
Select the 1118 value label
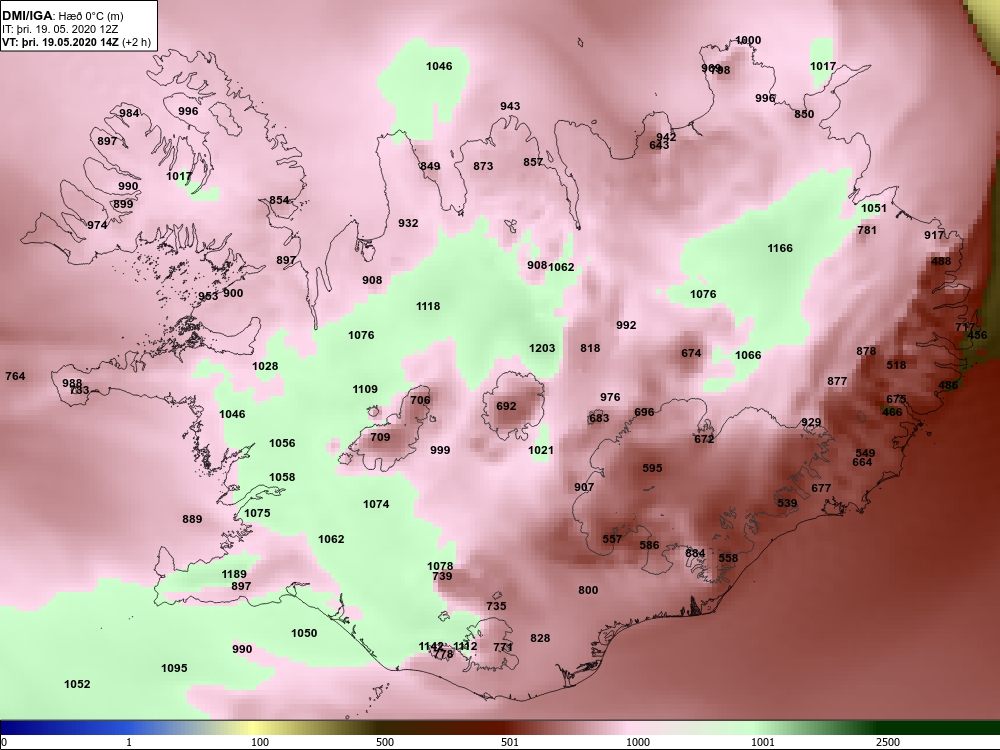pyautogui.click(x=428, y=306)
